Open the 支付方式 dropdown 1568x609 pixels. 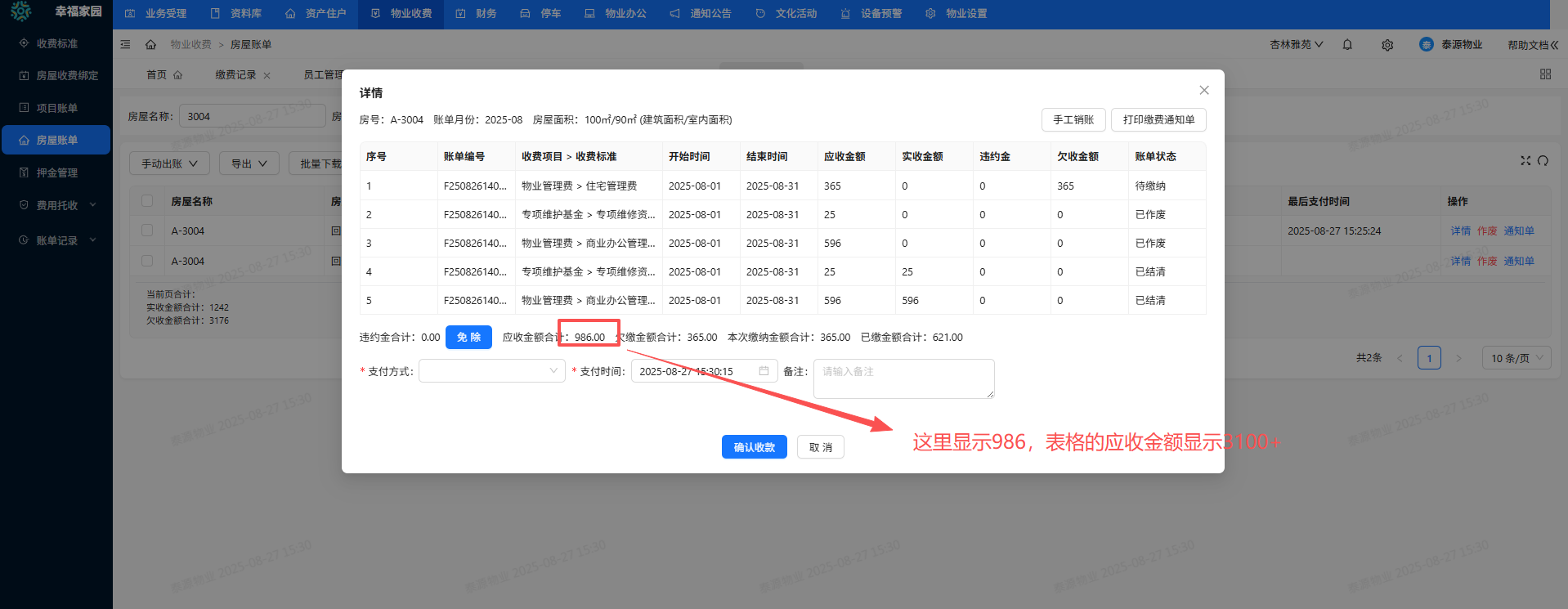tap(491, 371)
